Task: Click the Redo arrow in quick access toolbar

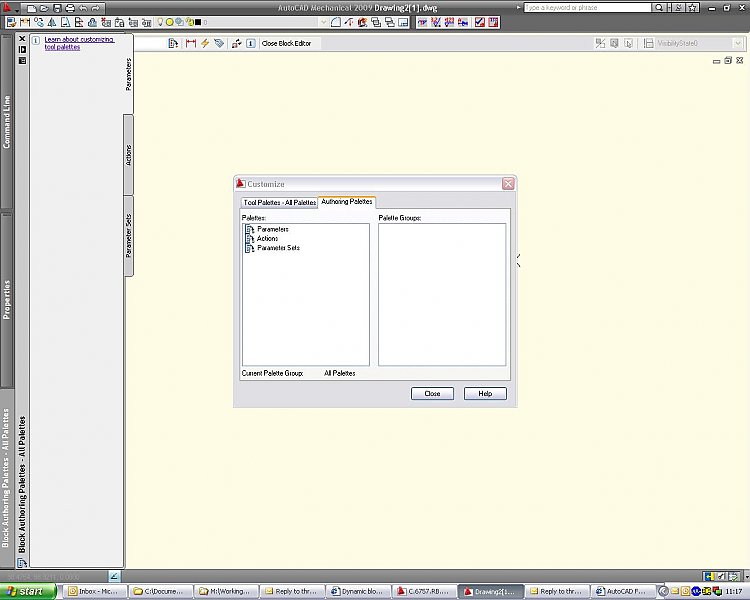Action: (96, 8)
